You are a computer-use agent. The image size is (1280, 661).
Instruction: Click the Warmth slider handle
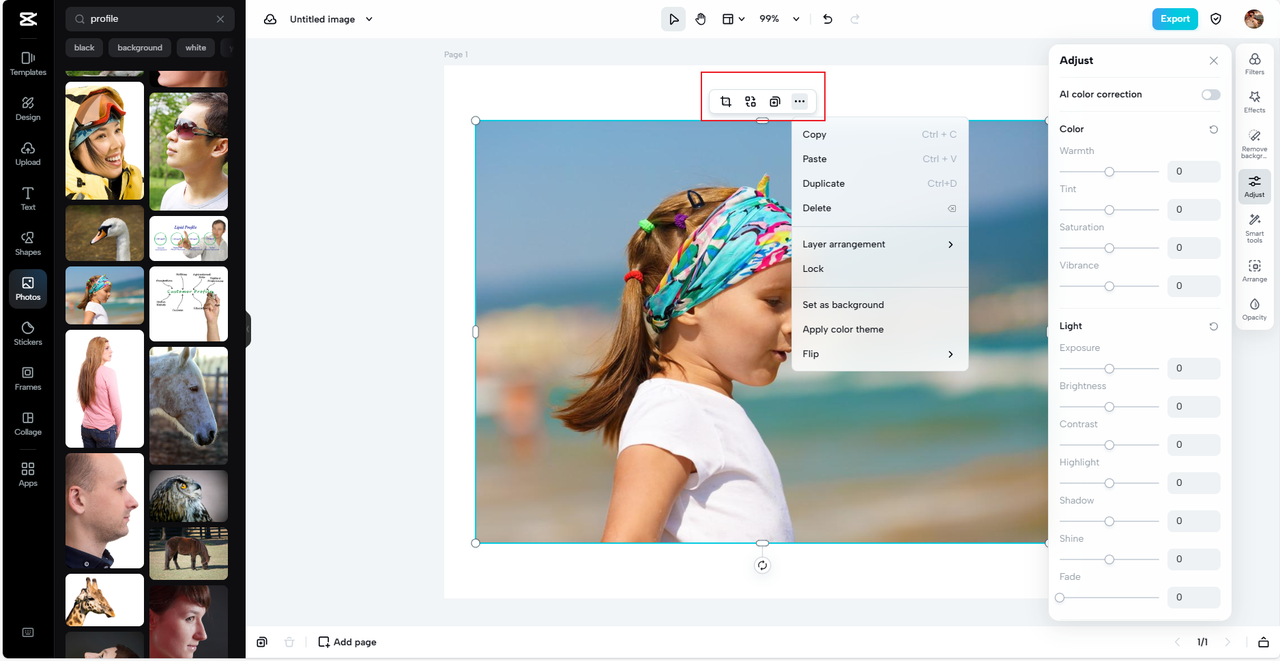pos(1109,172)
